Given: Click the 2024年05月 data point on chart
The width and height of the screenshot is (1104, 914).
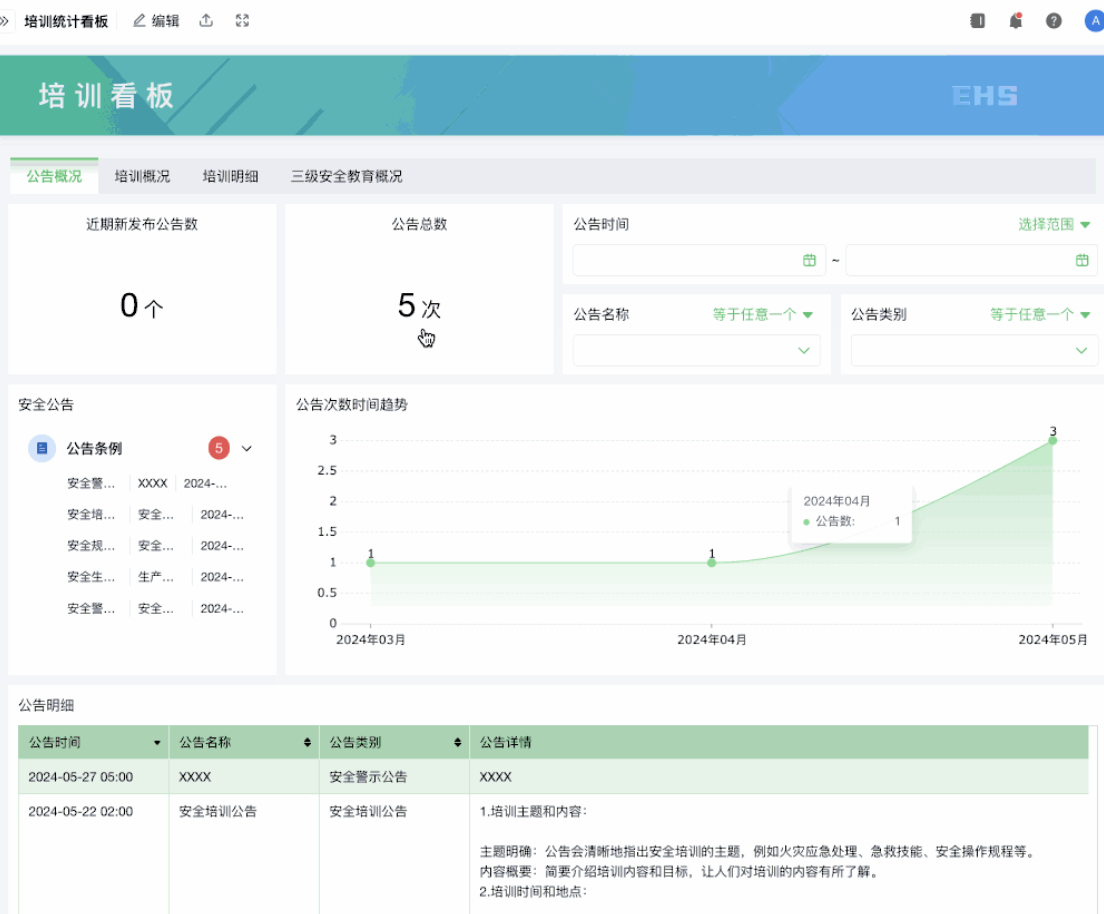Looking at the screenshot, I should (1052, 441).
